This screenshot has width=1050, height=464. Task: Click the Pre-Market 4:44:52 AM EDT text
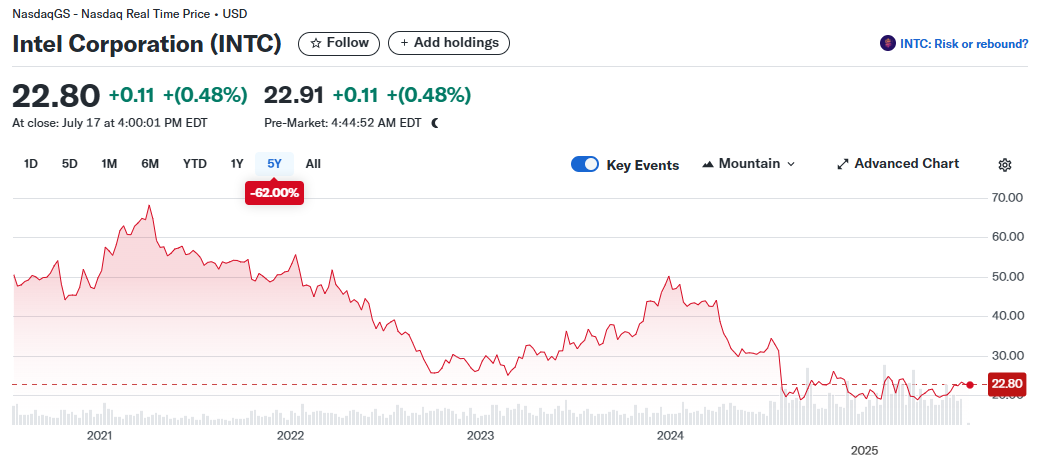(343, 123)
